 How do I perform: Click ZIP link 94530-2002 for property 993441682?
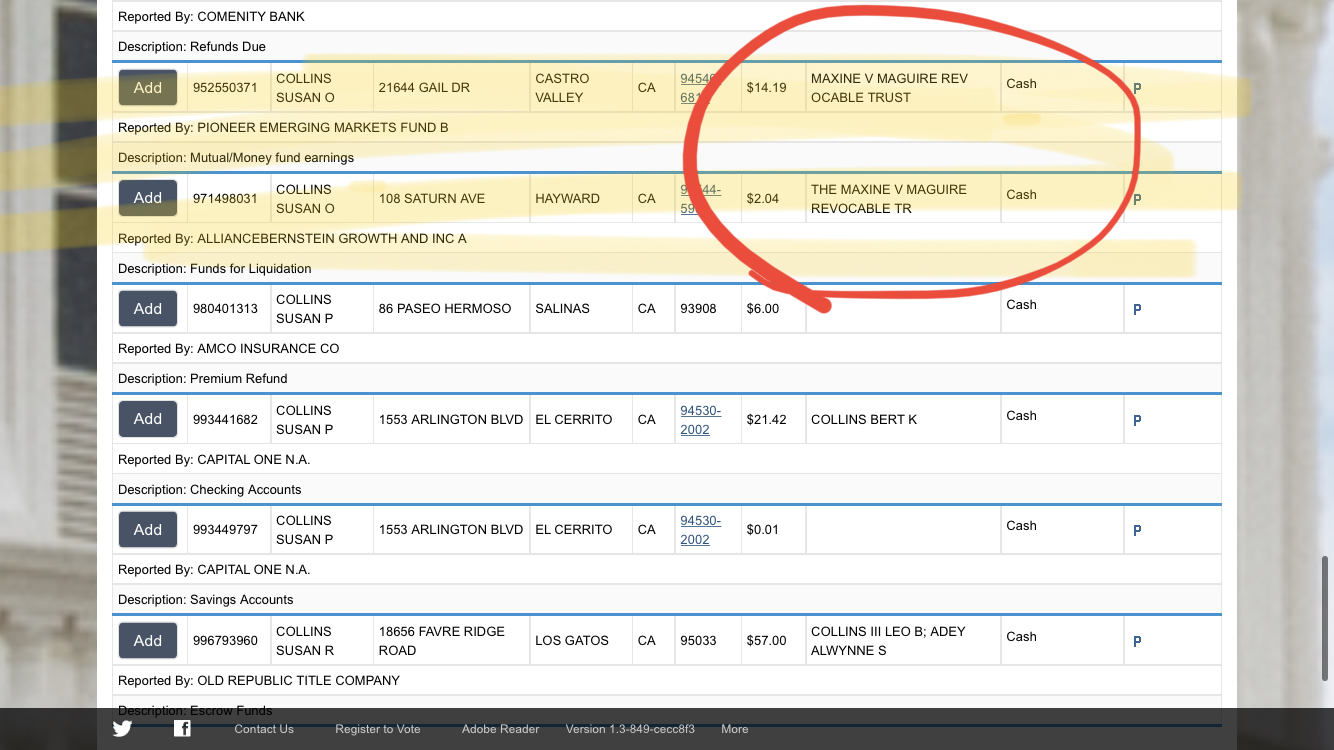point(700,420)
